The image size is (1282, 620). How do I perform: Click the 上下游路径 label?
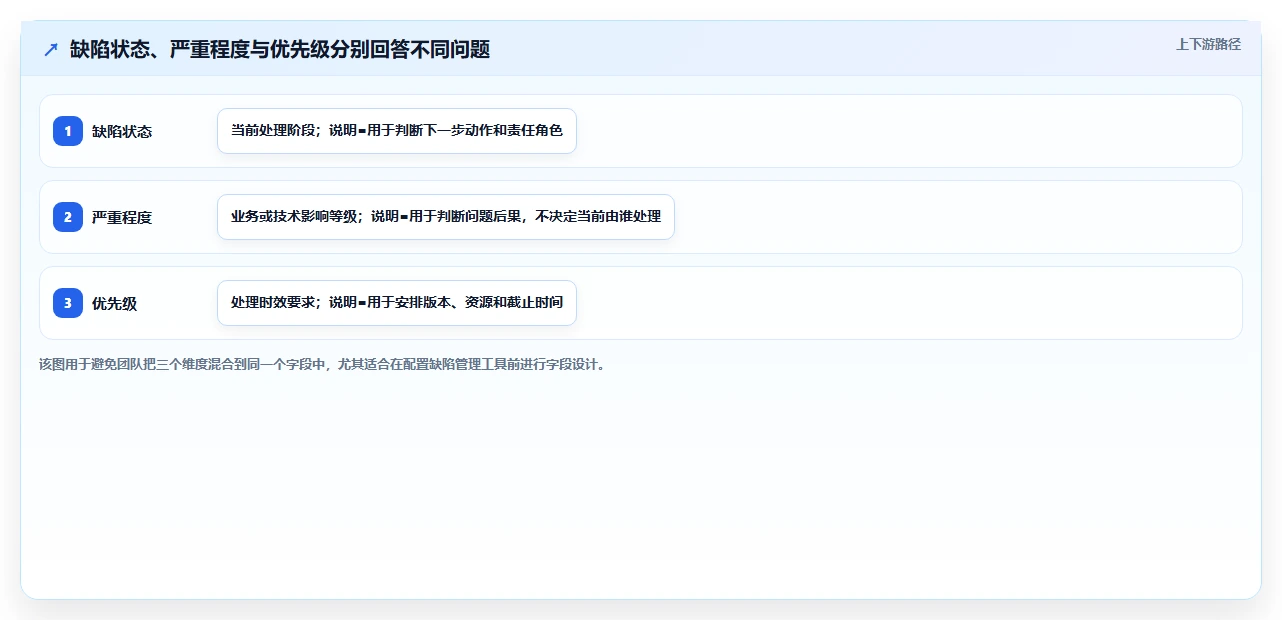[1208, 44]
